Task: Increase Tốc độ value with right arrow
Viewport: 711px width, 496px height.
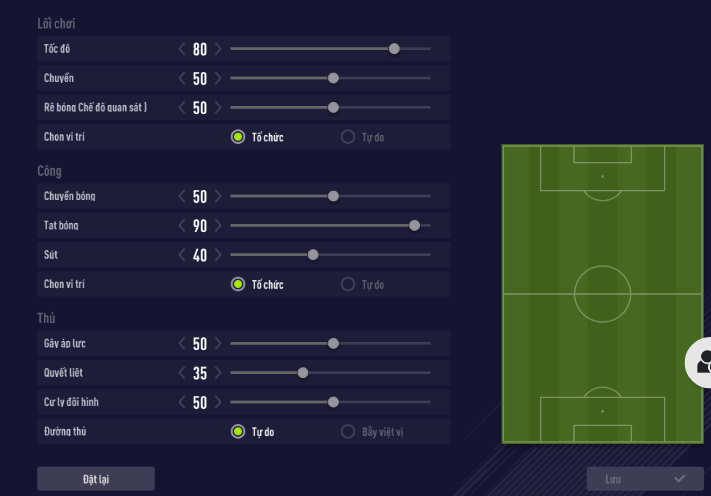Action: tap(218, 48)
